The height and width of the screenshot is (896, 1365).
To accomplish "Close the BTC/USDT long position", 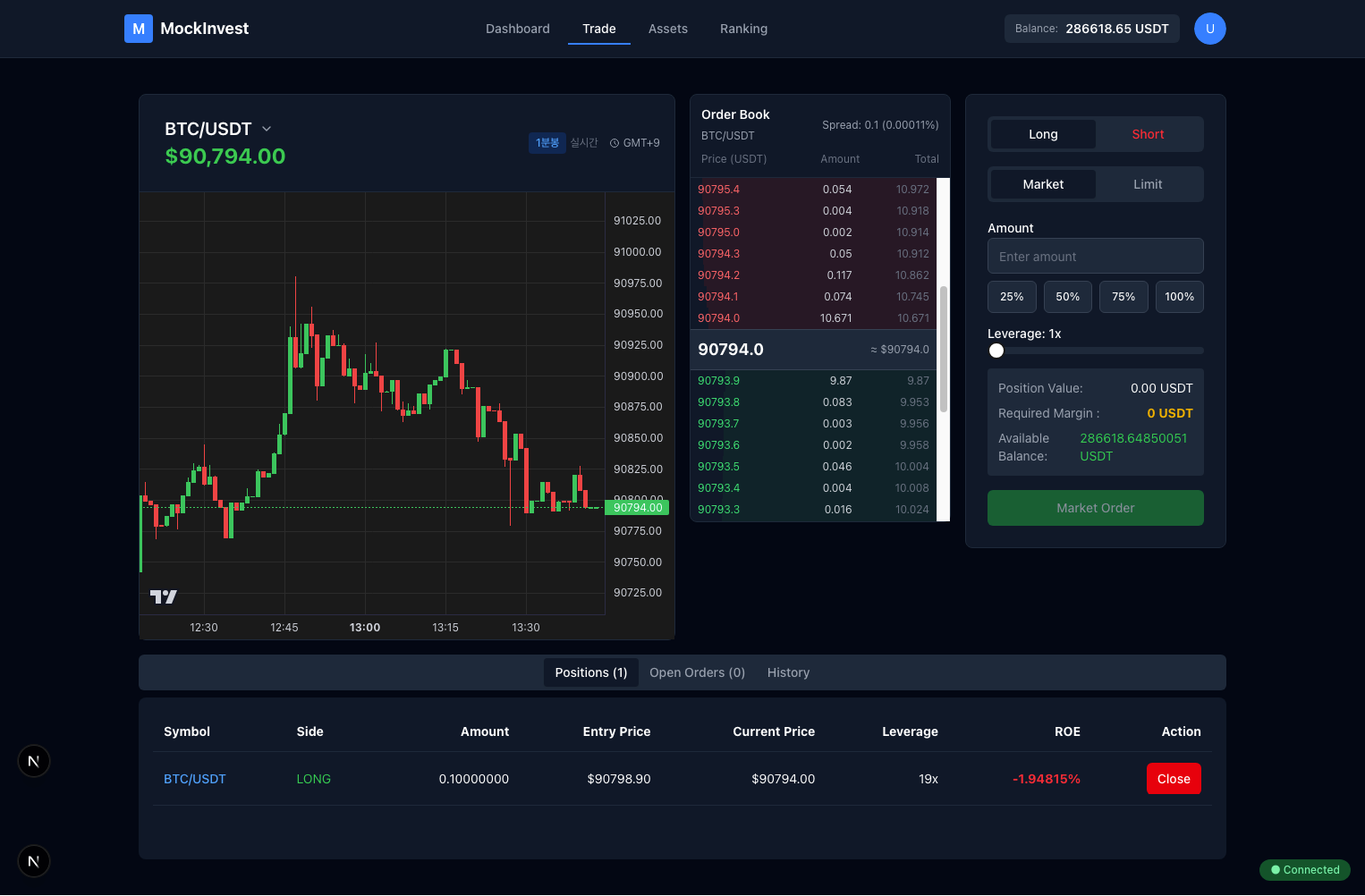I will 1173,779.
